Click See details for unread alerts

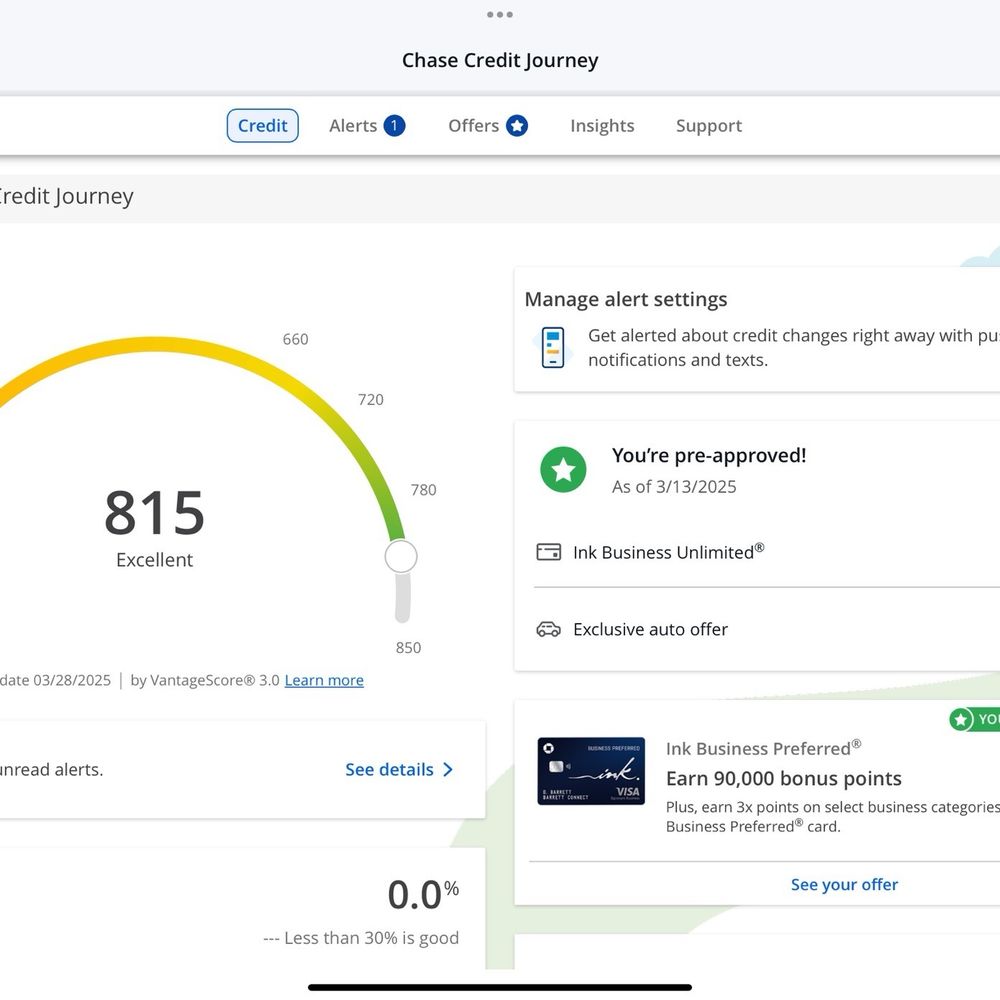[x=389, y=770]
